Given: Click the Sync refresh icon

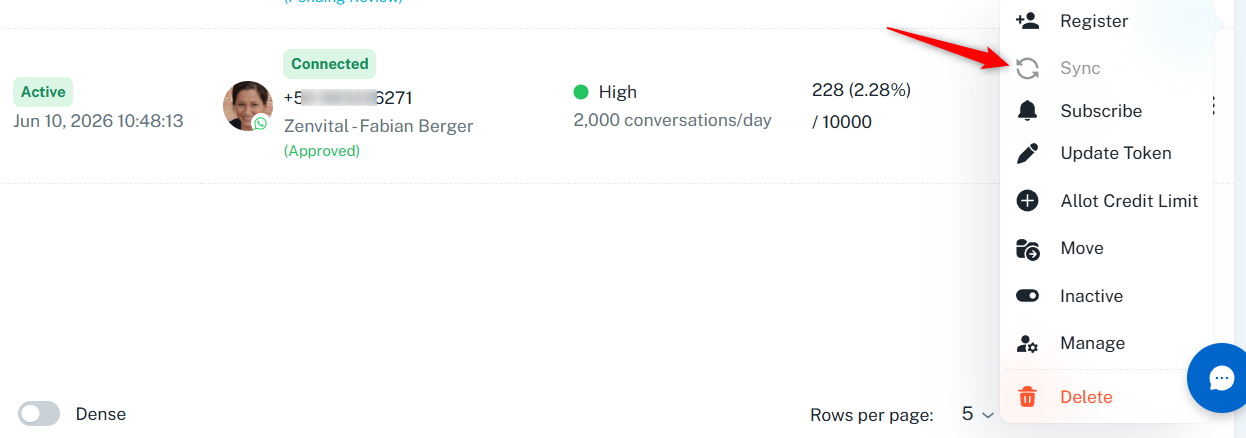Looking at the screenshot, I should tap(1027, 68).
